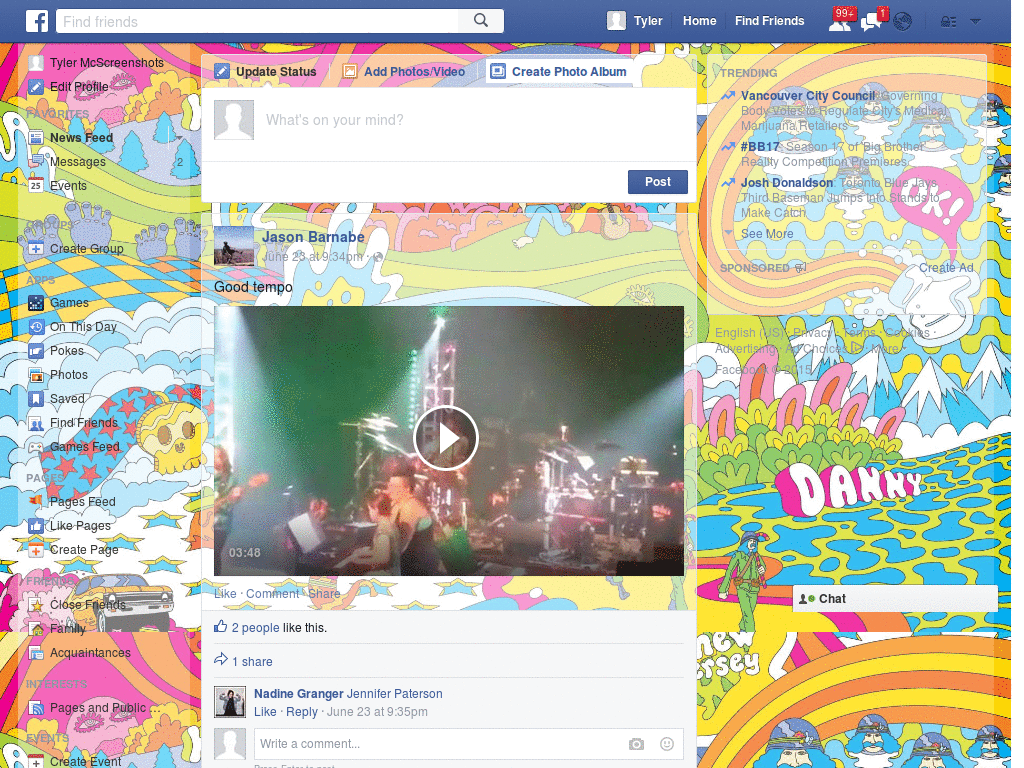Open the messages notification icon
The height and width of the screenshot is (768, 1024).
[x=872, y=21]
